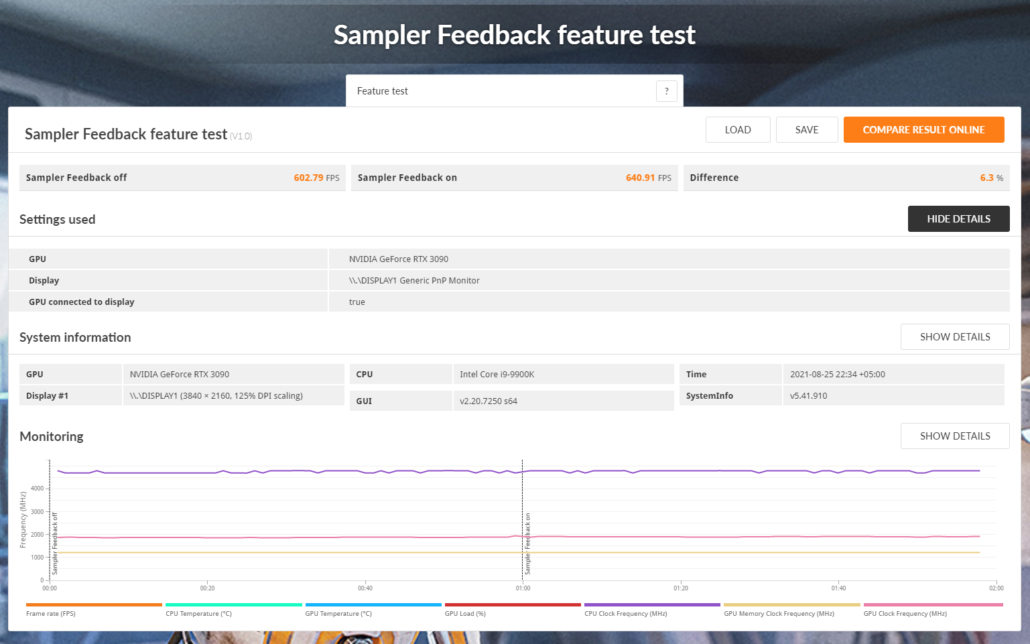Expand Monitoring section with Show Details

(954, 436)
